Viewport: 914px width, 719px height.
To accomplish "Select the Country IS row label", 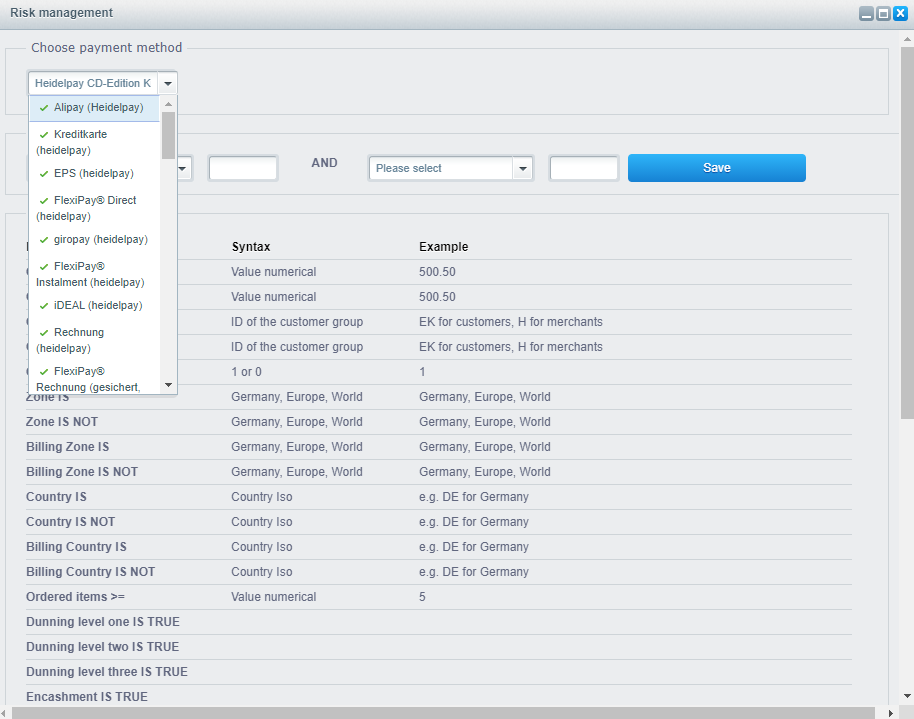I will coord(56,497).
